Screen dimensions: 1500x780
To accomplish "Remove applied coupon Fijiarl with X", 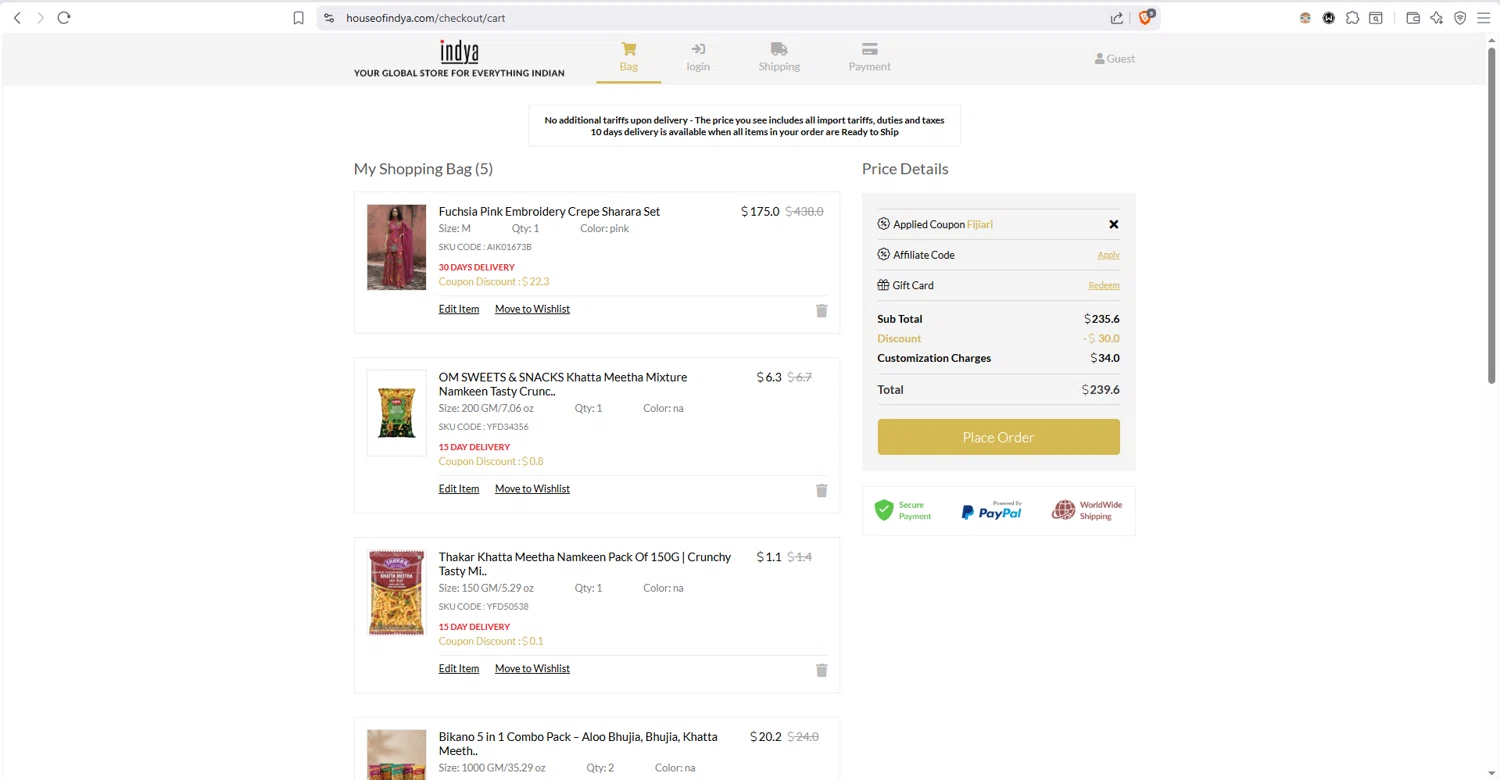I will (x=1114, y=225).
